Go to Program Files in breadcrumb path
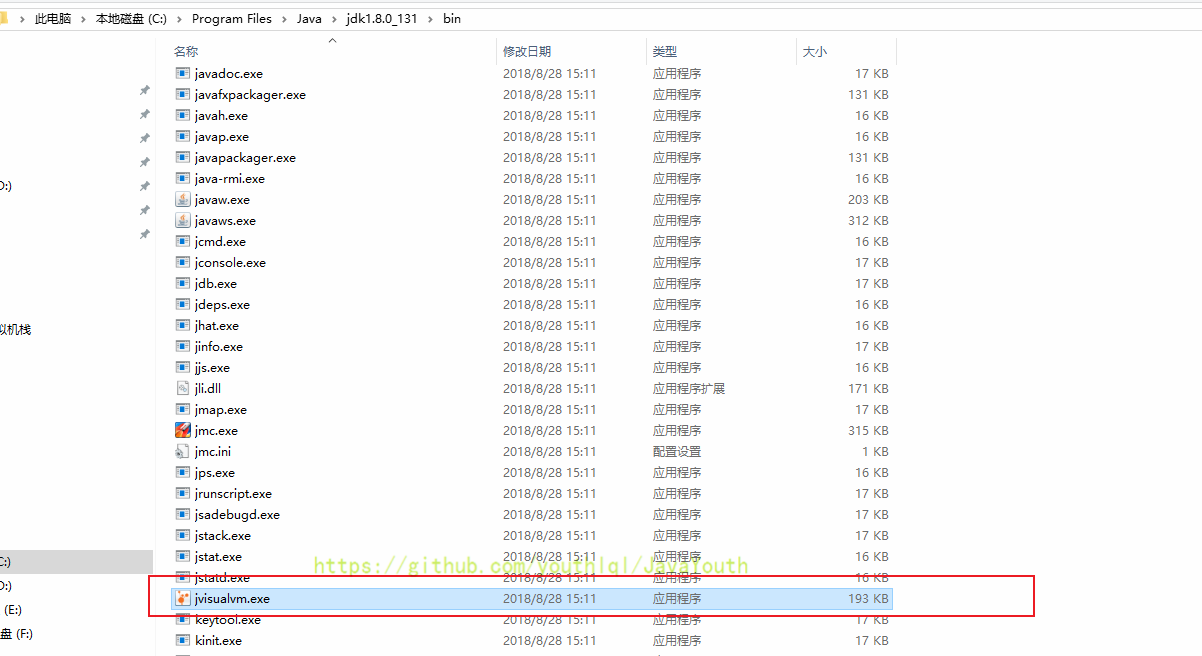Image resolution: width=1202 pixels, height=656 pixels. tap(232, 18)
